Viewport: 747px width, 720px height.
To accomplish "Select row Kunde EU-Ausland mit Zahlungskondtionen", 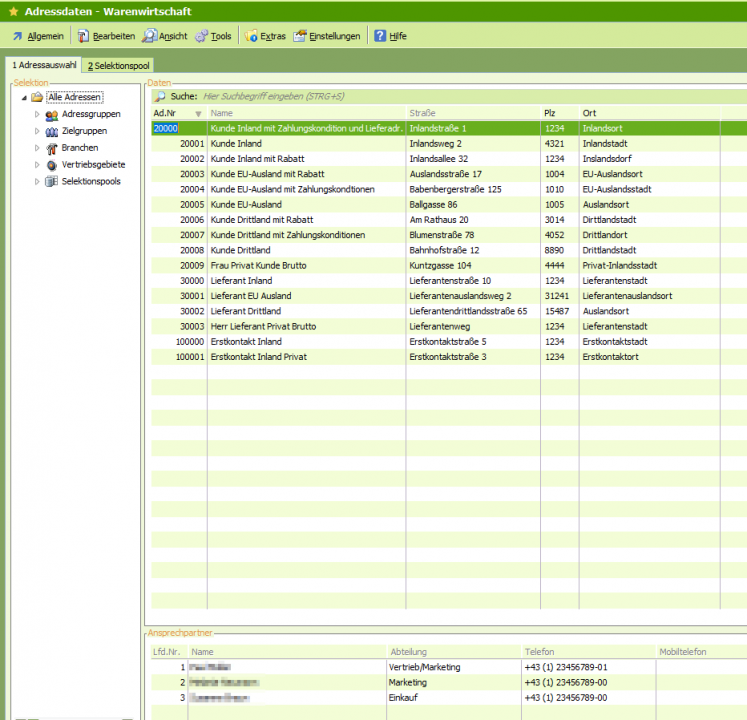I will [x=449, y=190].
